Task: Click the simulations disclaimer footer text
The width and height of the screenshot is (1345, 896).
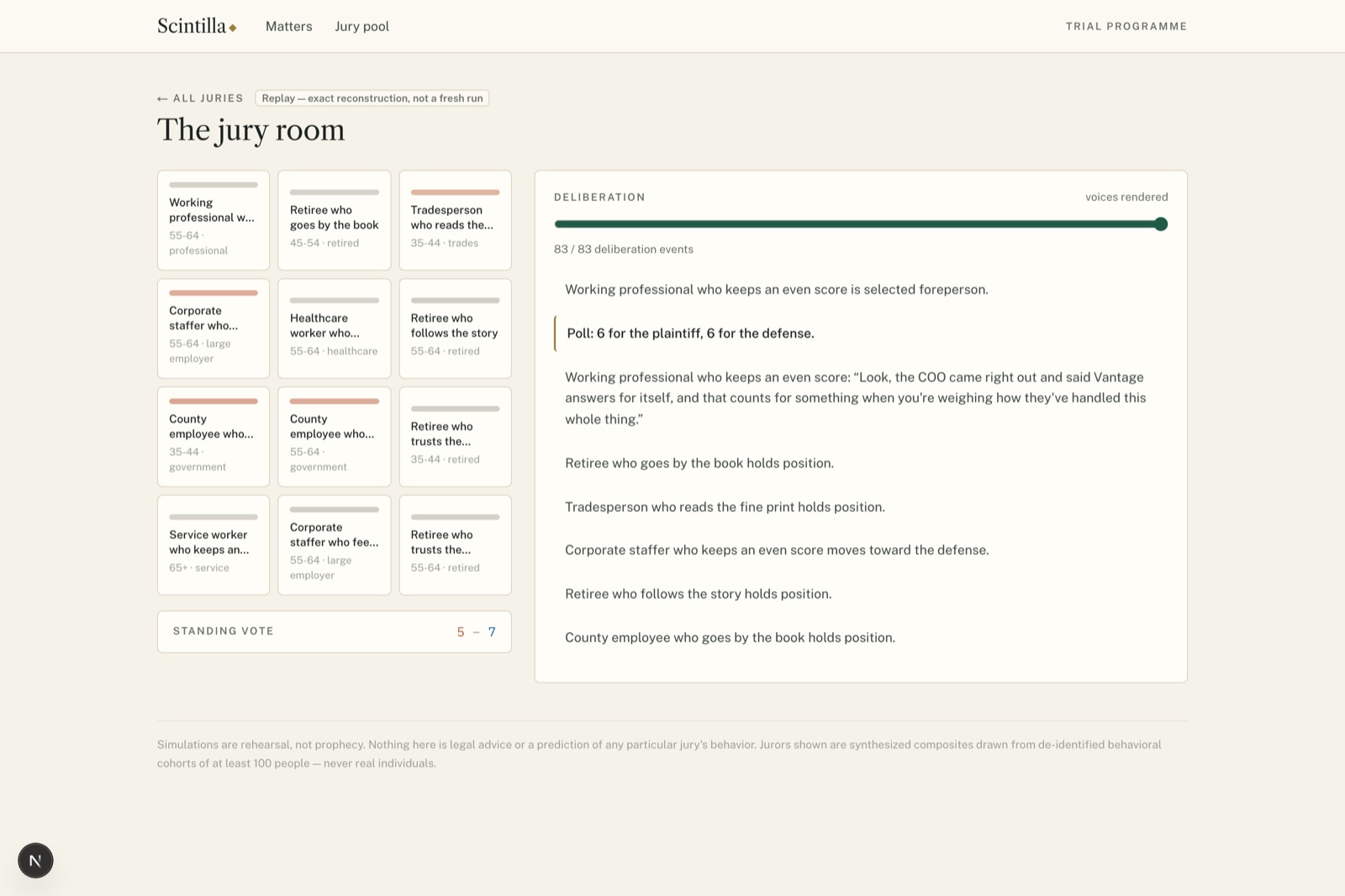Action: (659, 754)
